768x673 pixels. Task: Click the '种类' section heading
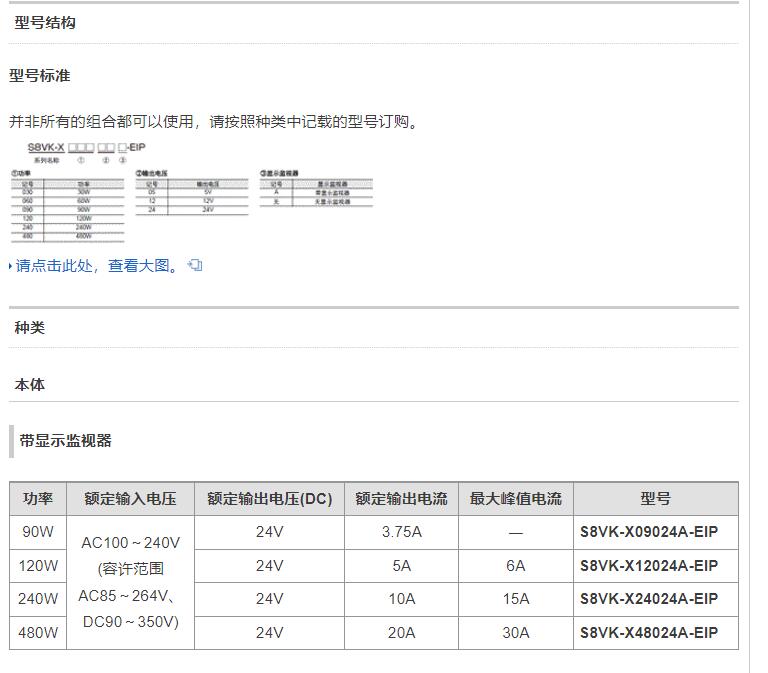click(x=29, y=328)
